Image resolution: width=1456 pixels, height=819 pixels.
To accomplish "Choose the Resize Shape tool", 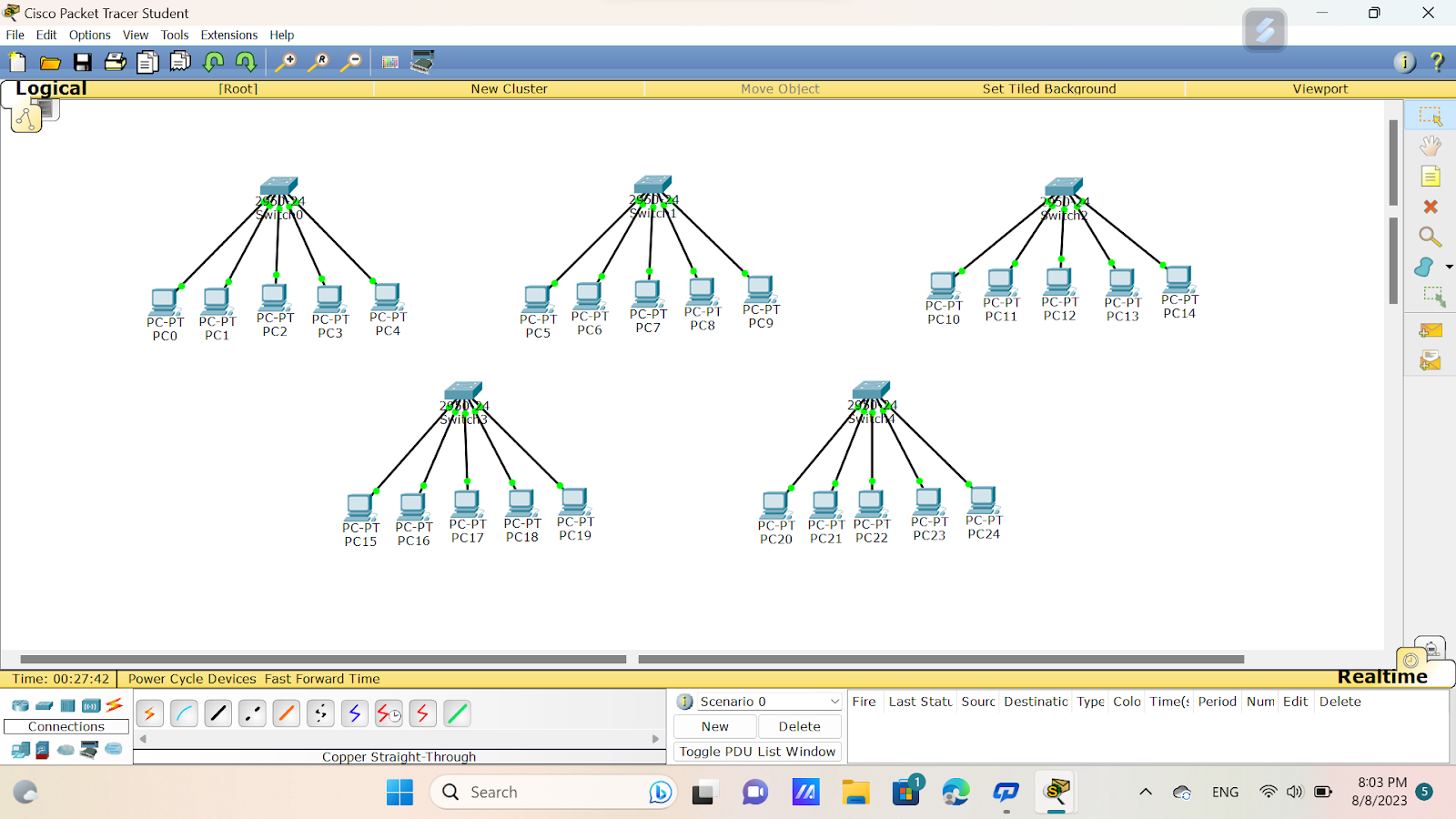I will point(1434,297).
